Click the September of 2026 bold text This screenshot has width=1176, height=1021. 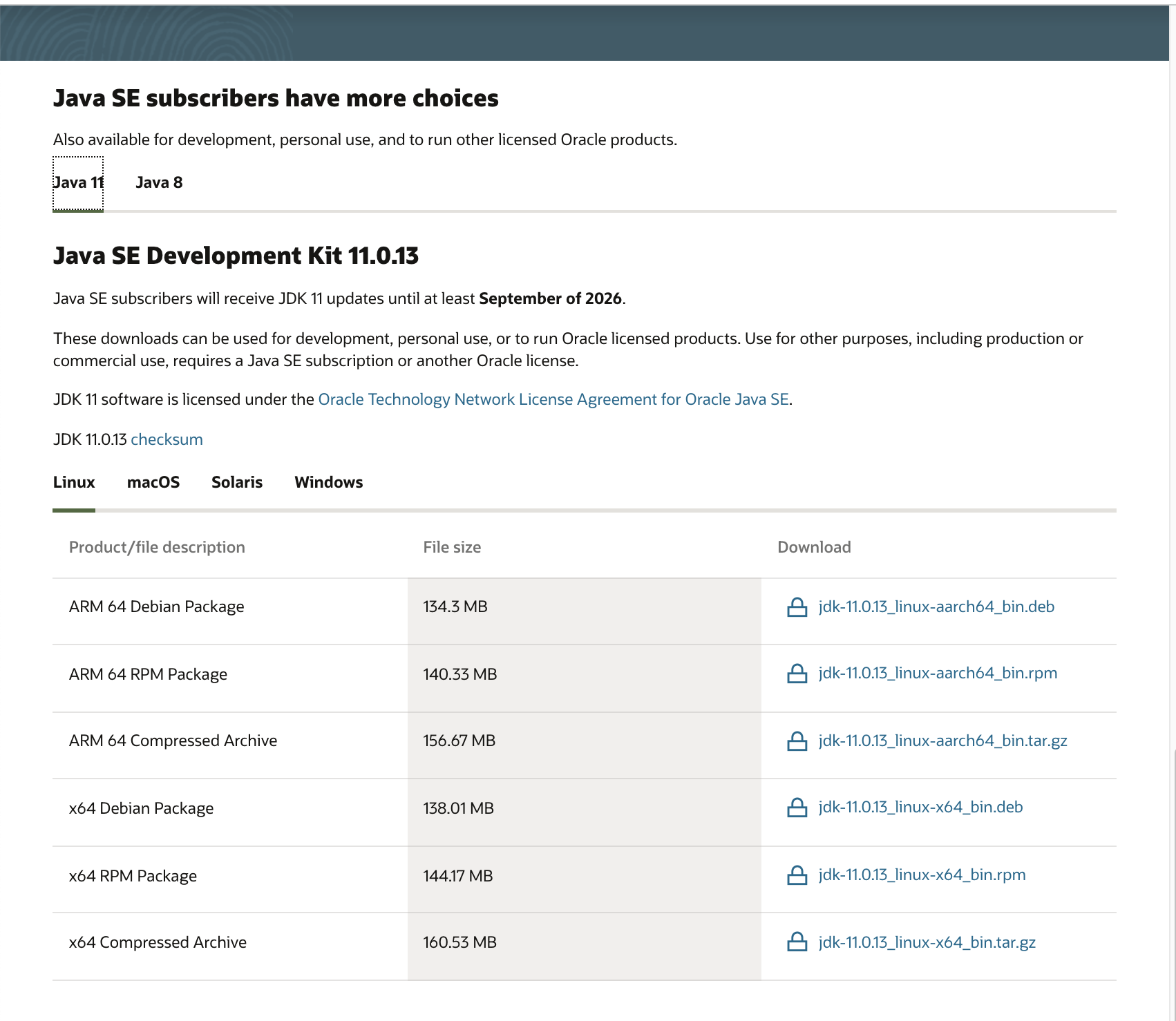click(x=550, y=298)
